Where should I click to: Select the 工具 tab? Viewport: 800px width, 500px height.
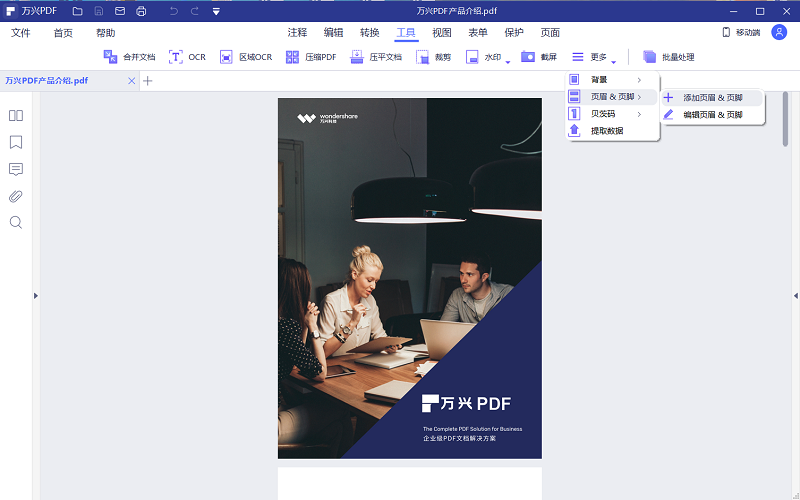pyautogui.click(x=406, y=33)
